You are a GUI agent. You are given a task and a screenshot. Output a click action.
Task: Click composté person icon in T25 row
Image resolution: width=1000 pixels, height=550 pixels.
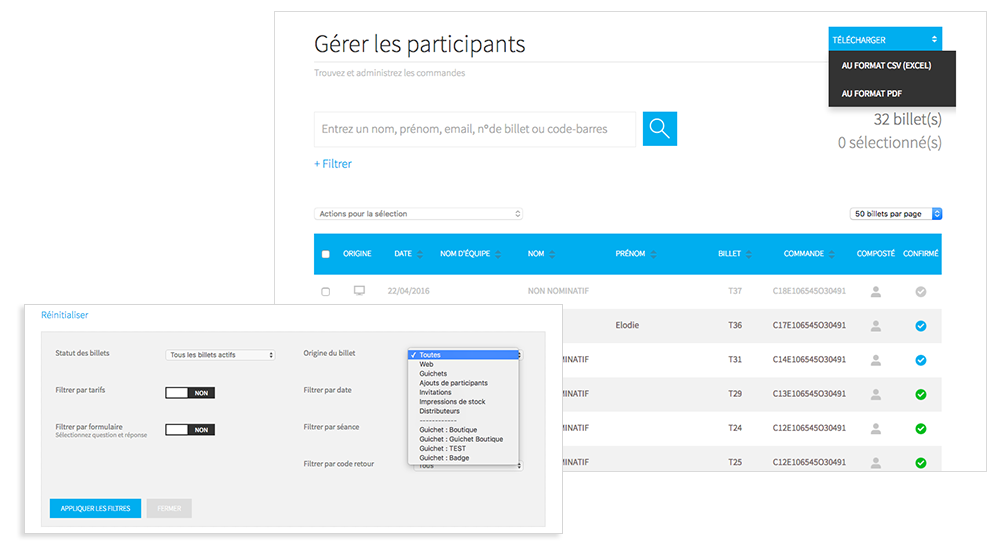tap(876, 463)
